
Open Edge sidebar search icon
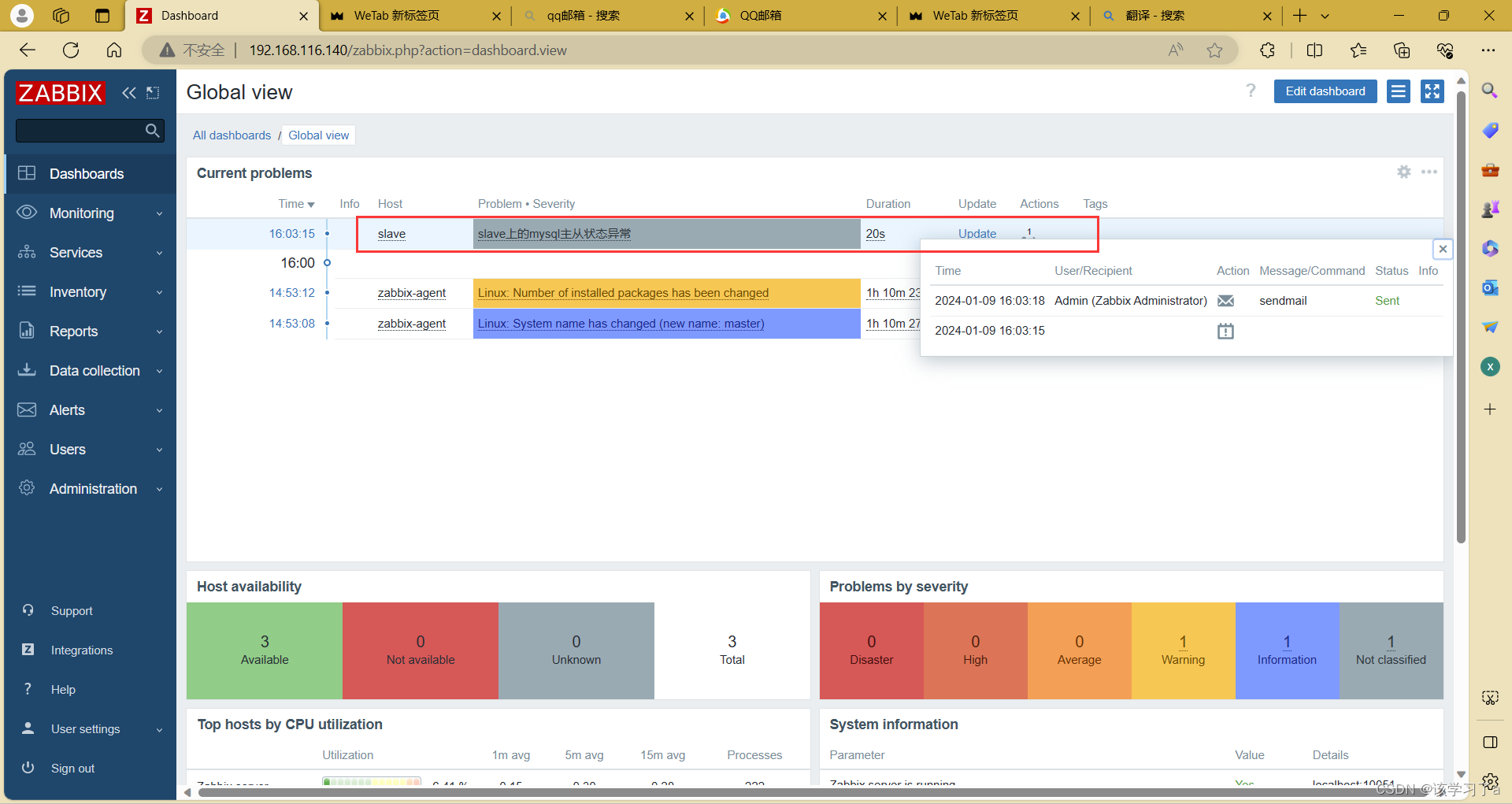click(x=1489, y=91)
